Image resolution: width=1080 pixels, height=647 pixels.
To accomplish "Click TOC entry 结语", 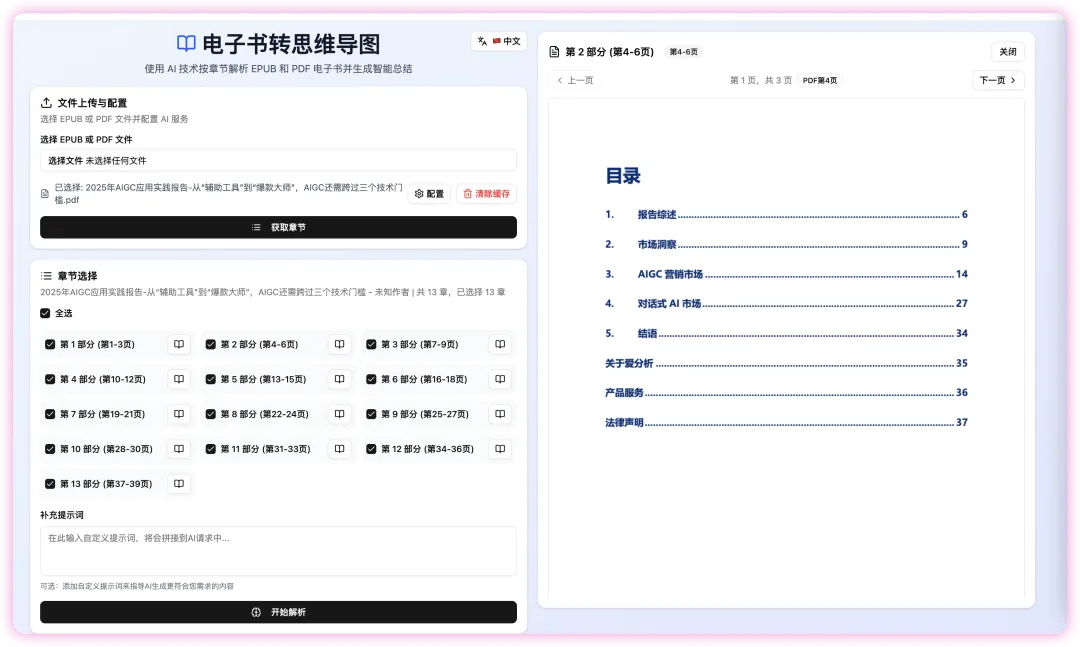I will click(786, 333).
